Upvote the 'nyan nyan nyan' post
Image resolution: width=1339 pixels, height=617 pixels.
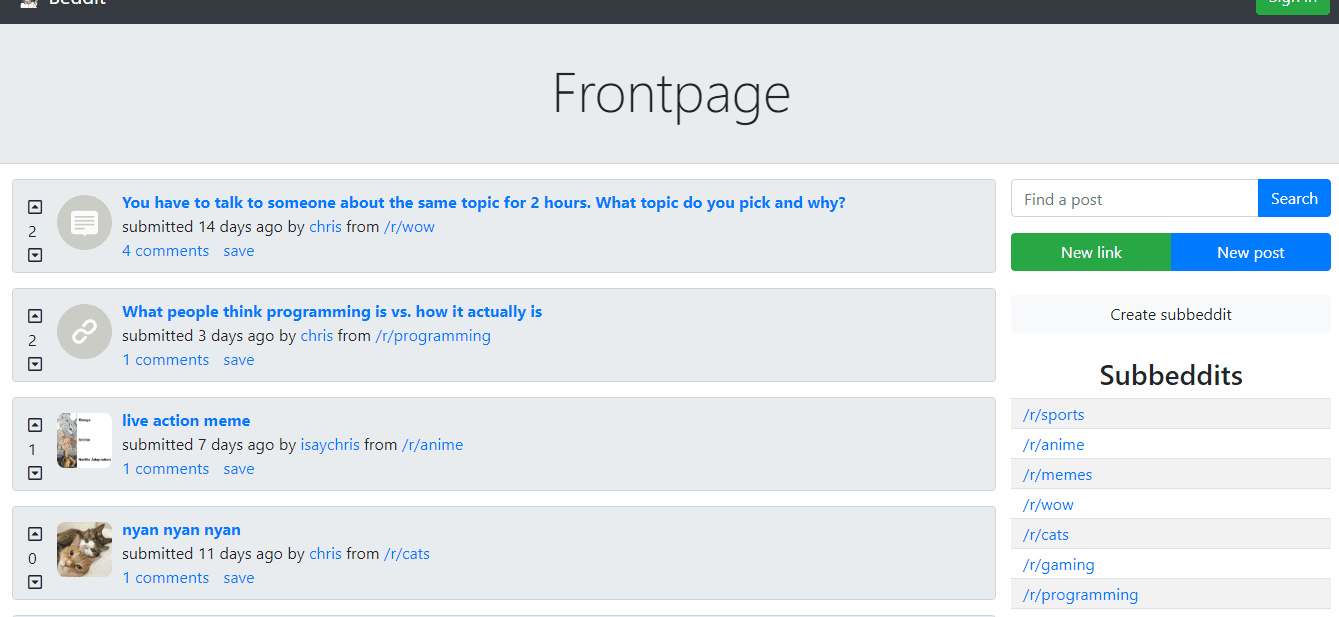pos(35,534)
